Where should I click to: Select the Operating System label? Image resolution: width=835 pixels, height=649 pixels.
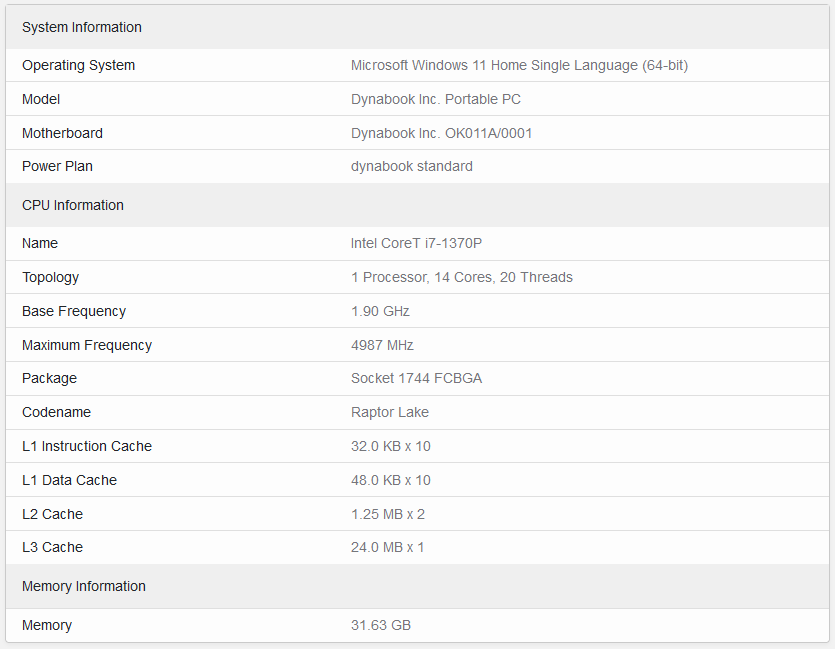78,65
